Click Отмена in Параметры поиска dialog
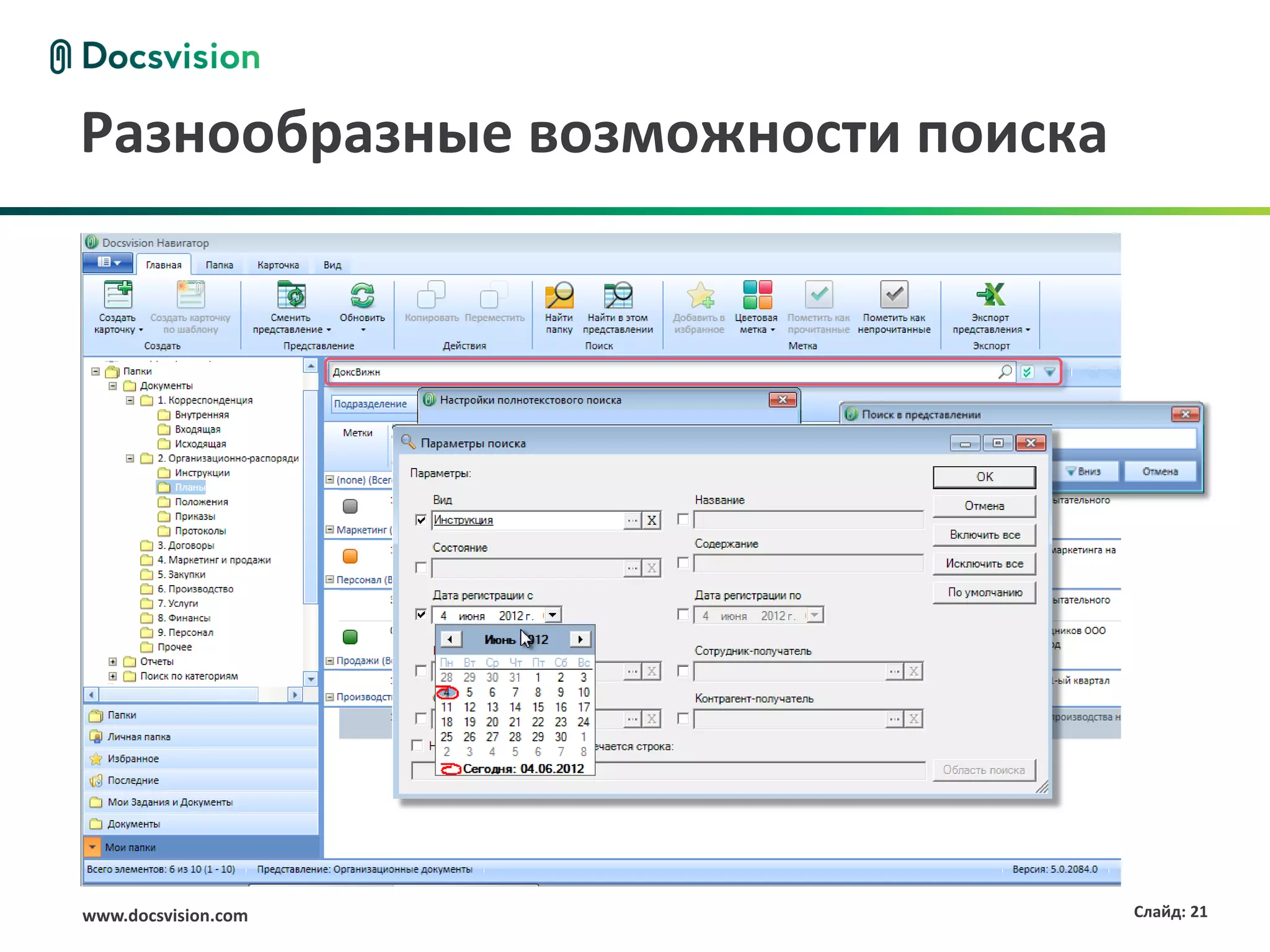This screenshot has height=952, width=1270. (984, 506)
